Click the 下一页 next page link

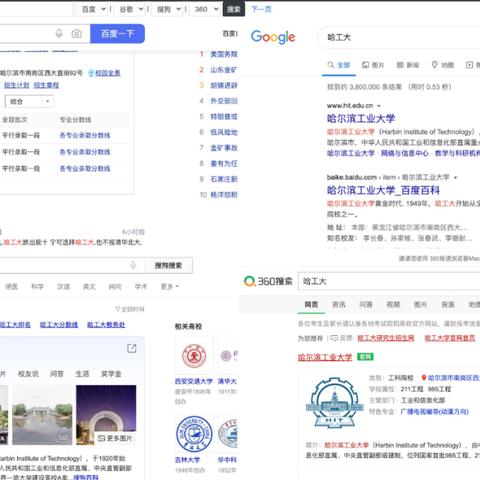coord(261,9)
